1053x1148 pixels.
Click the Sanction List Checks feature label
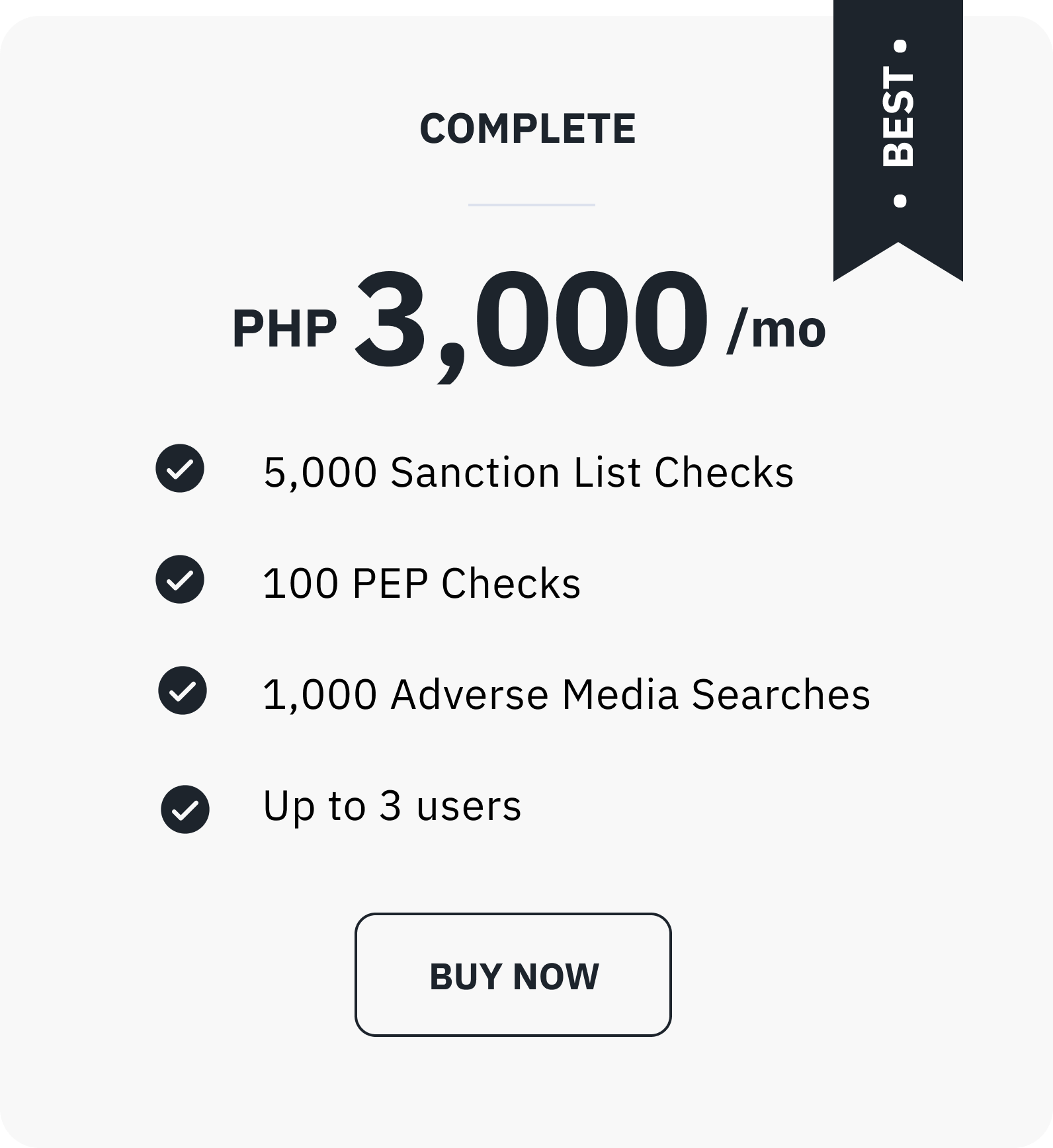pos(592,472)
